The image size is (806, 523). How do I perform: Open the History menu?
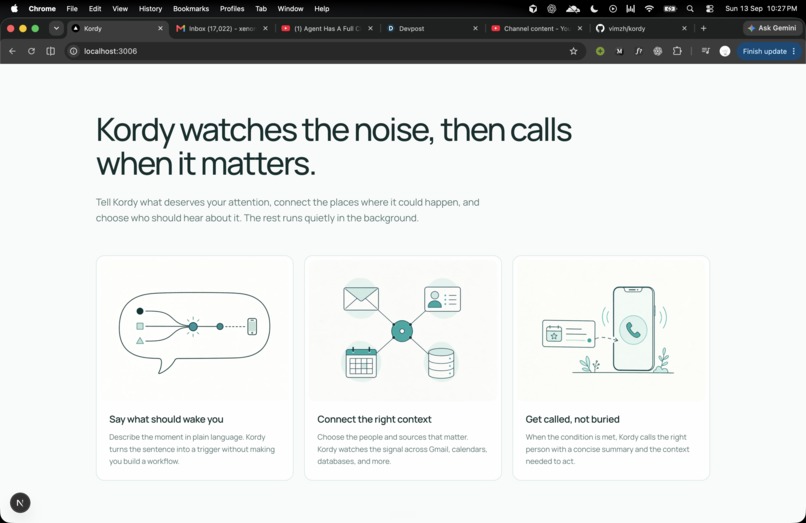151,9
